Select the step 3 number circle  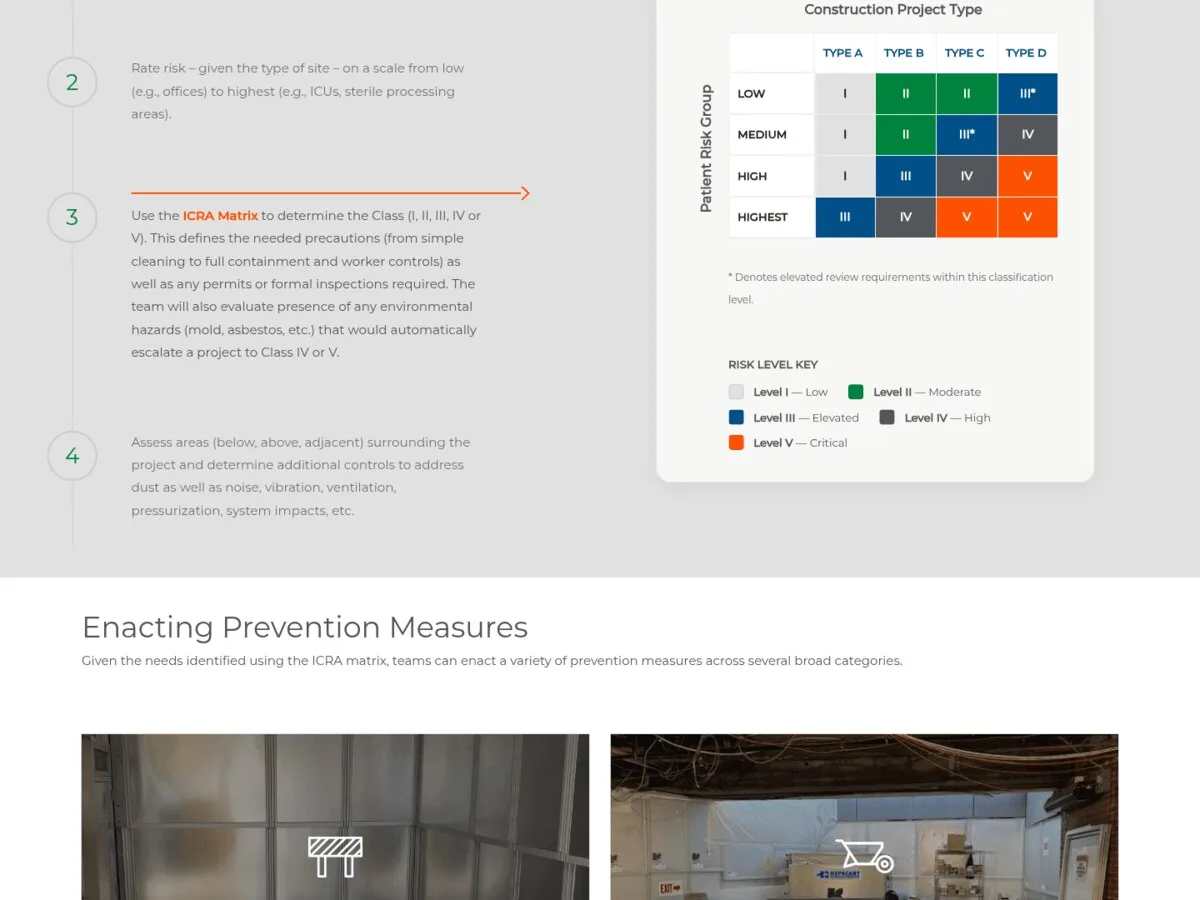point(72,217)
